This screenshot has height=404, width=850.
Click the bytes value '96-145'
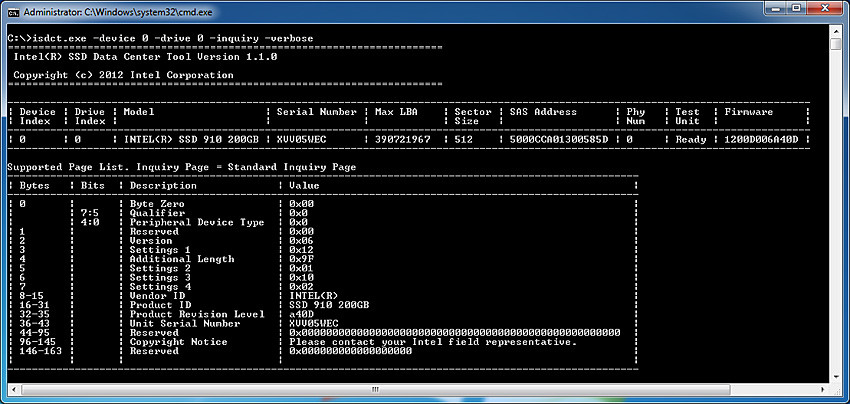[x=37, y=342]
